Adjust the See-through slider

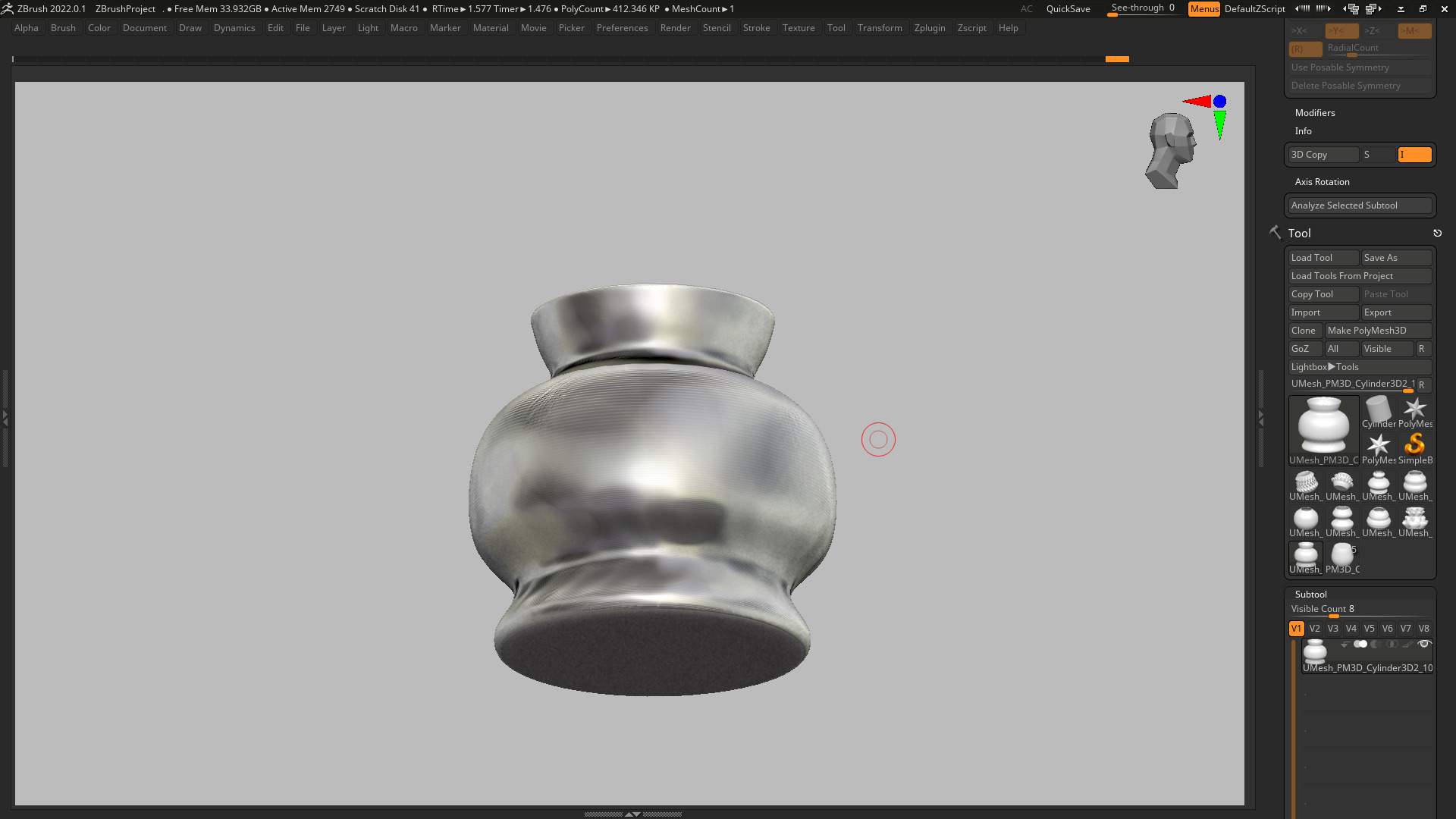(1143, 9)
